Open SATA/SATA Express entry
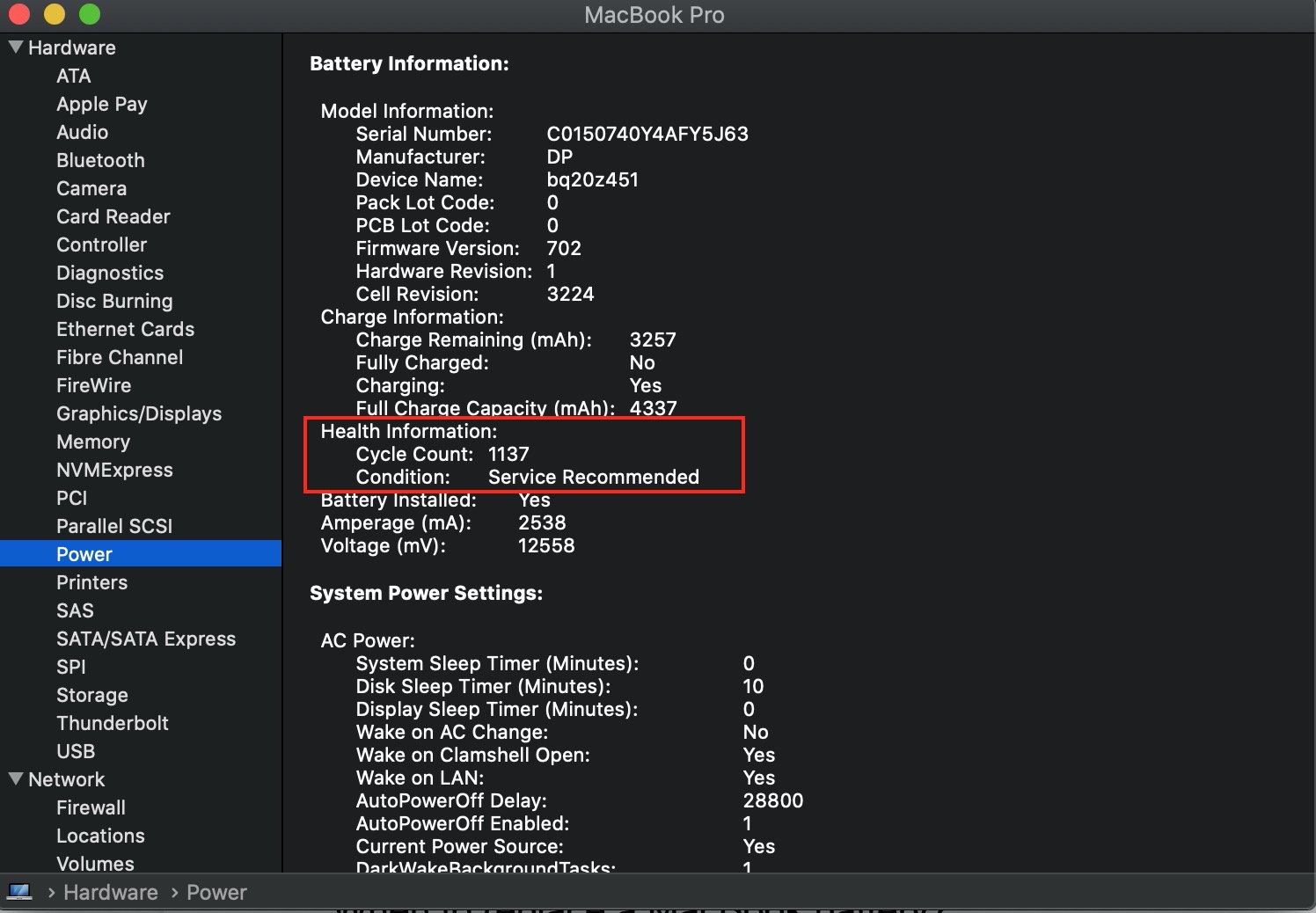This screenshot has width=1316, height=913. pyautogui.click(x=146, y=639)
